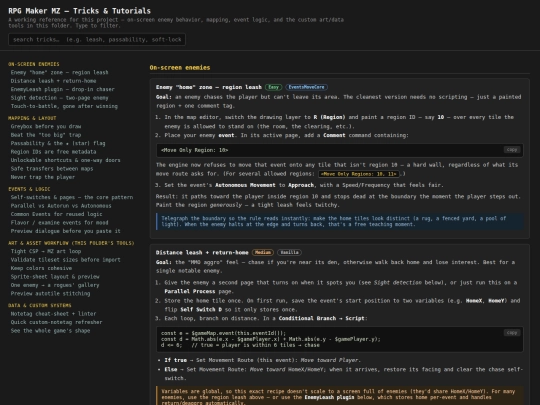Click 'ON-SCREEN ENEMIES' sidebar category header
Screen dimensions: 540x405
pyautogui.click(x=34, y=64)
